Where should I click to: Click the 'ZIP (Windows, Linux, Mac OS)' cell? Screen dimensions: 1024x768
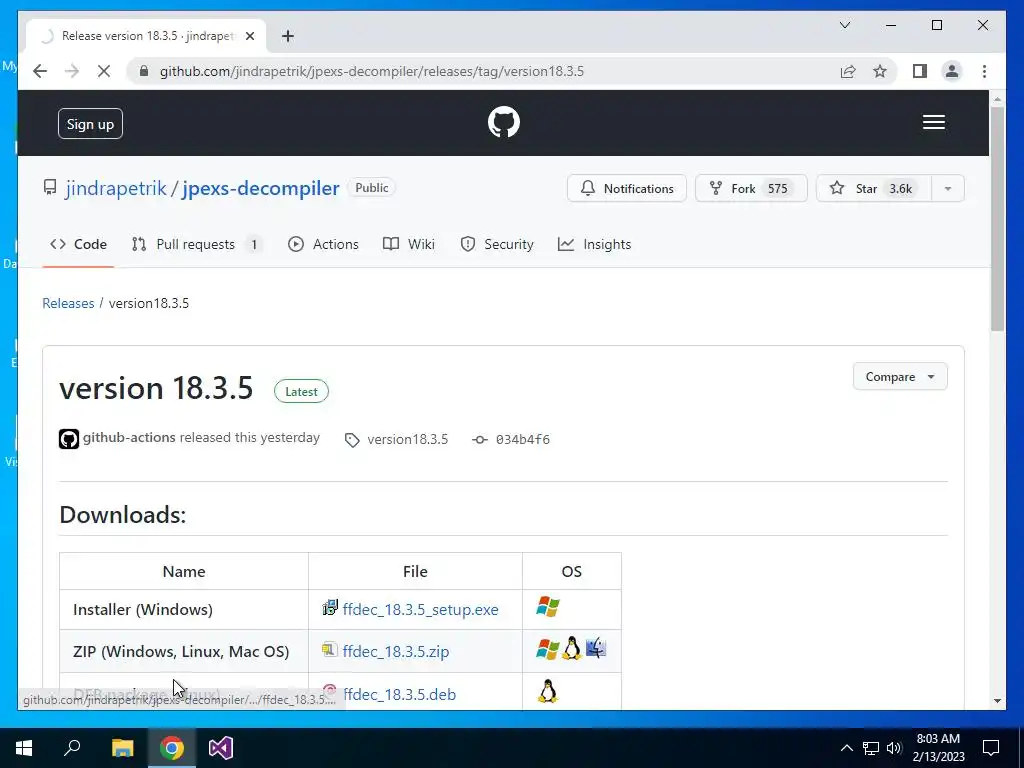(184, 651)
